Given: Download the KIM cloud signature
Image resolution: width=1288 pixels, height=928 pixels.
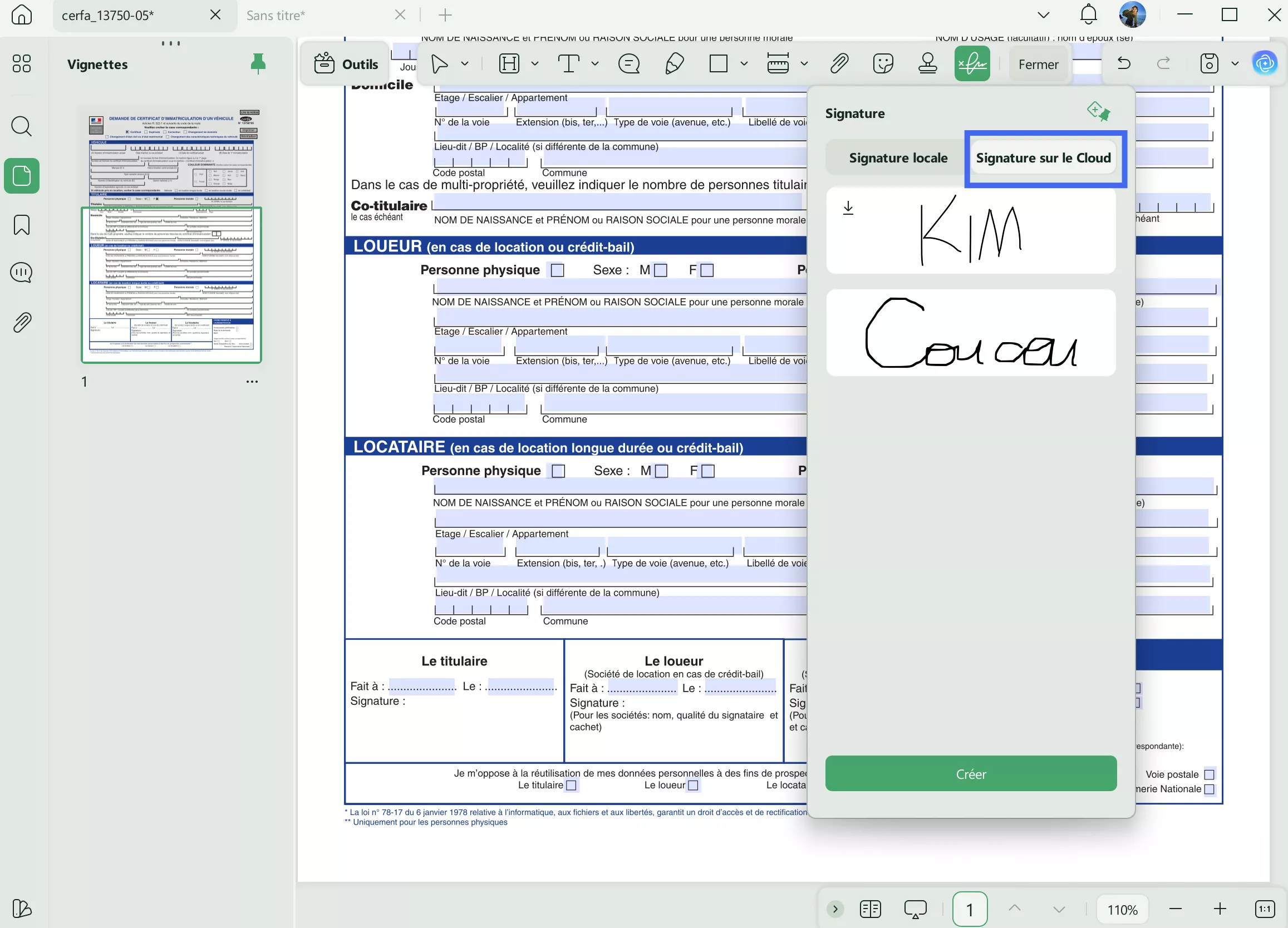Looking at the screenshot, I should coord(848,208).
